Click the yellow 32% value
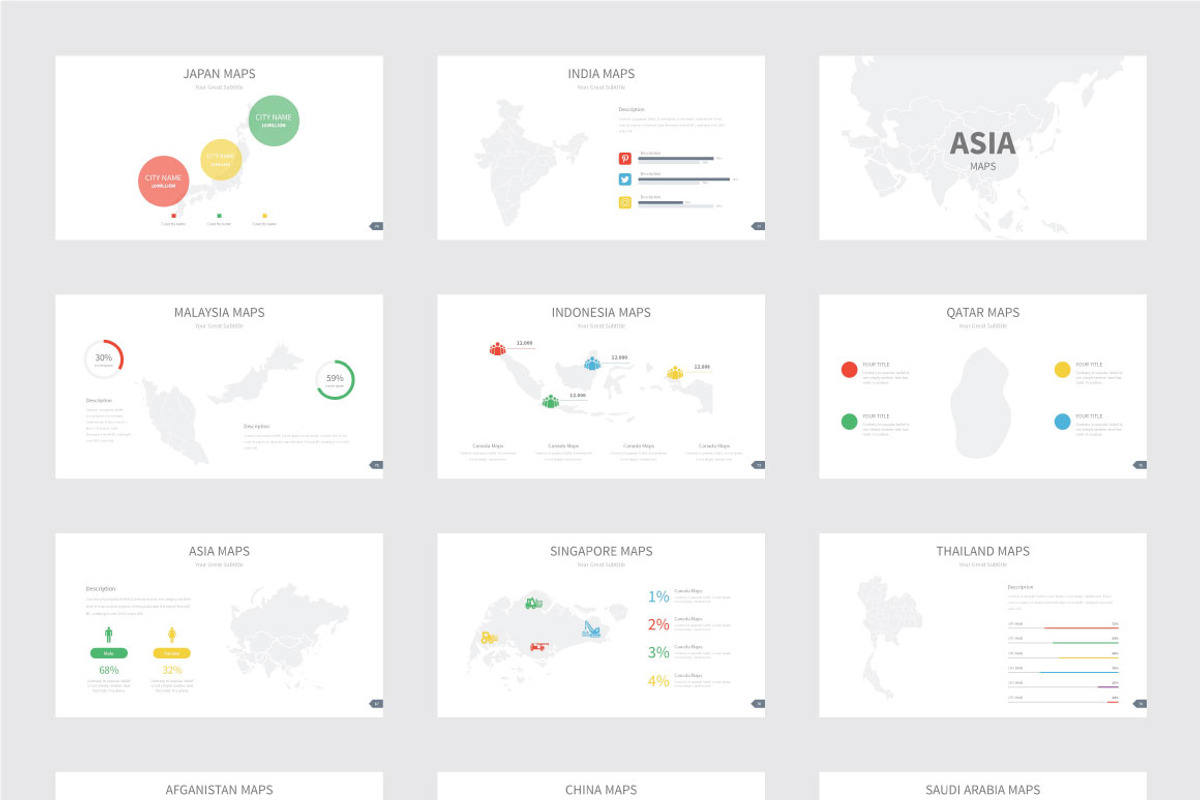Screen dimensions: 1200x800 click(x=172, y=670)
